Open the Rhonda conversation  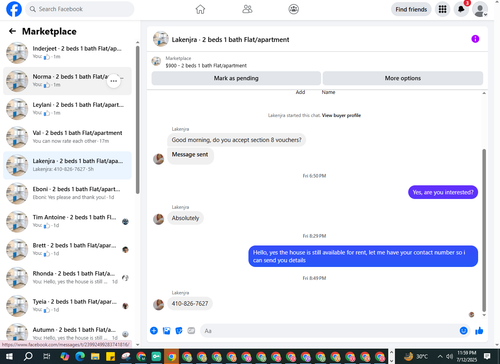[67, 278]
